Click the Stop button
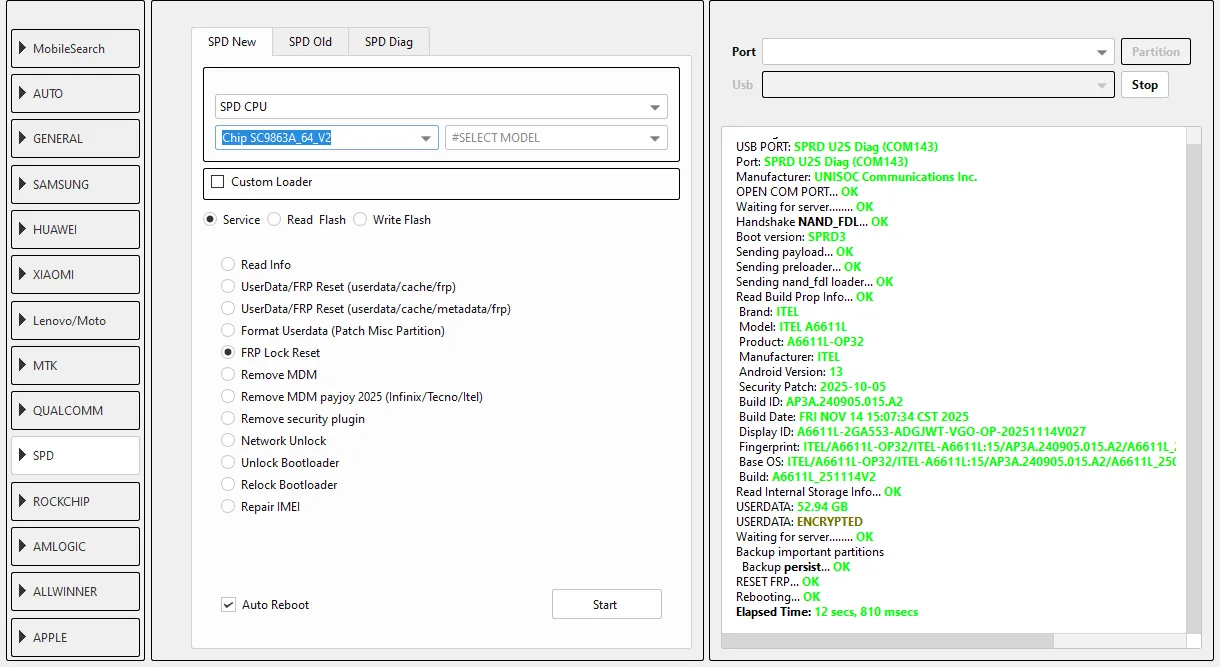 1144,85
